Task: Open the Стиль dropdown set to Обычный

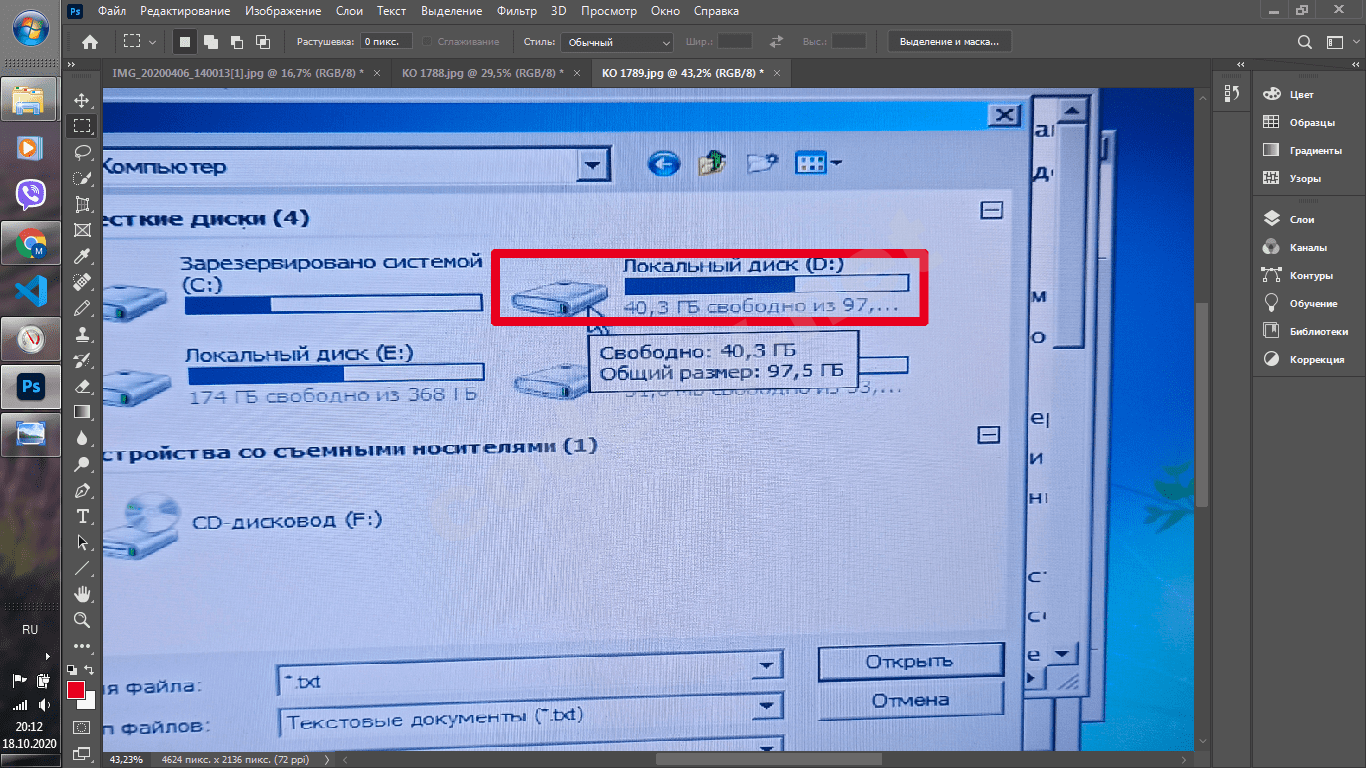Action: [616, 42]
